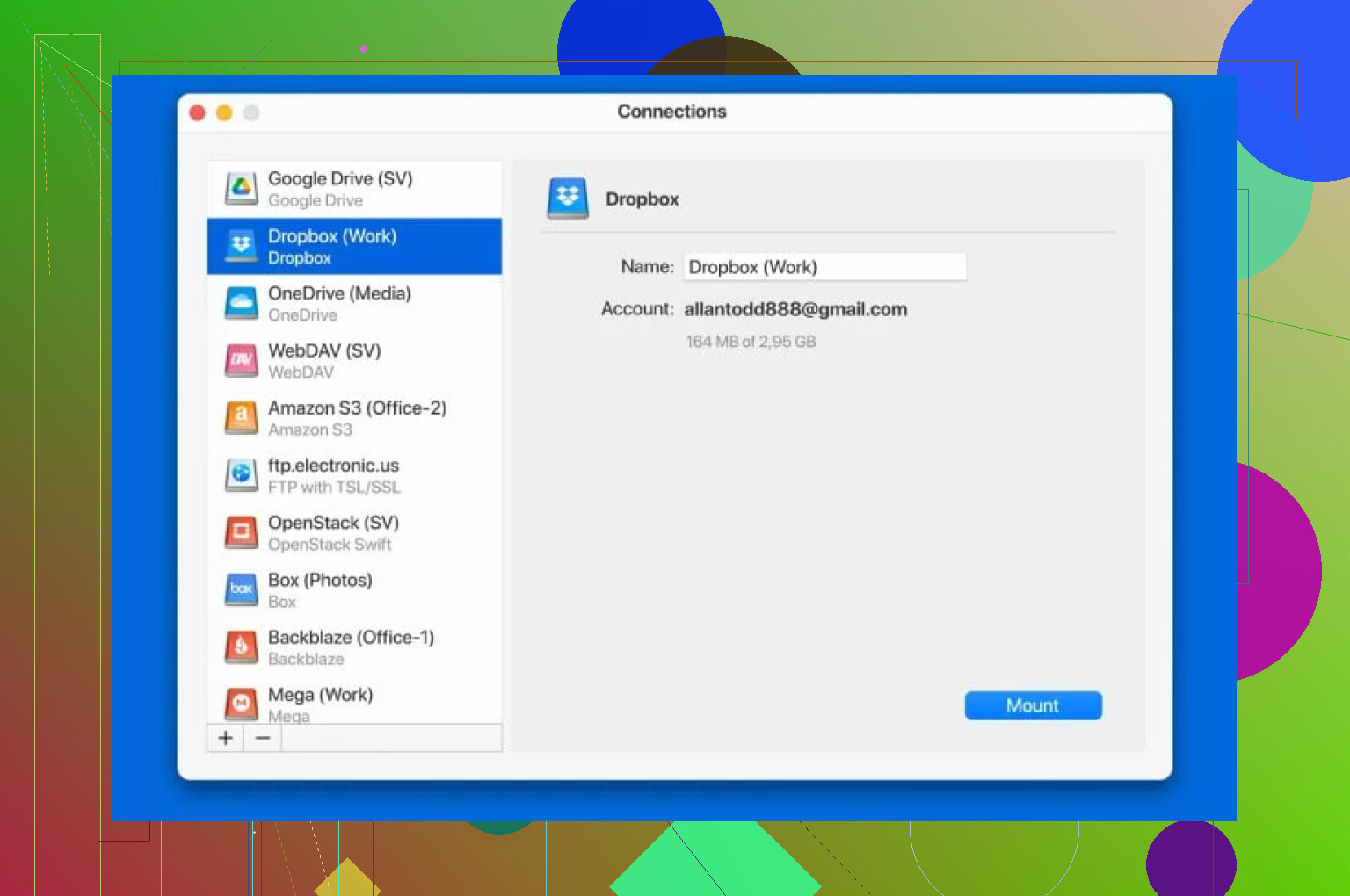This screenshot has width=1350, height=896.
Task: Click the Google Drive (SV) drive icon
Action: 241,188
